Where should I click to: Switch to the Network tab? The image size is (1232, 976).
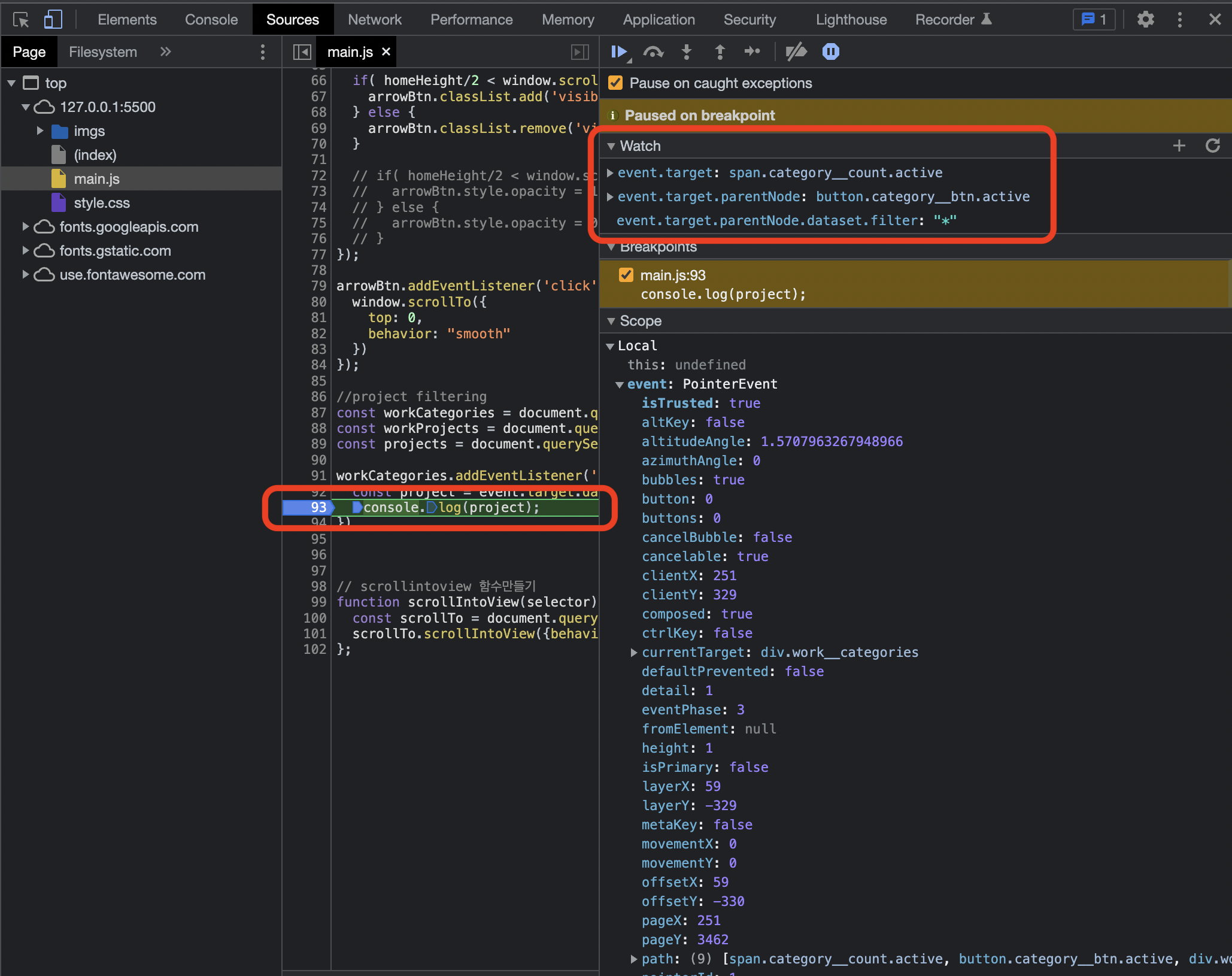(x=375, y=19)
